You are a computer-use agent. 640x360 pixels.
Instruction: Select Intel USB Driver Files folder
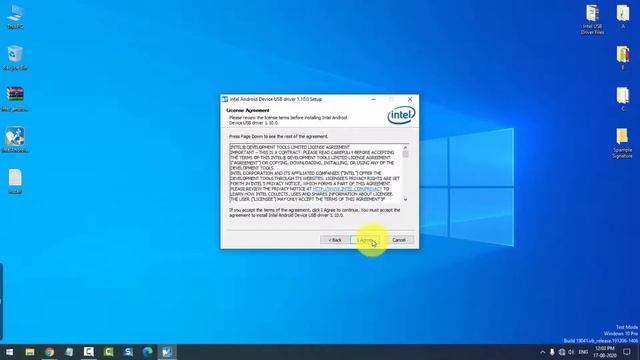point(592,19)
